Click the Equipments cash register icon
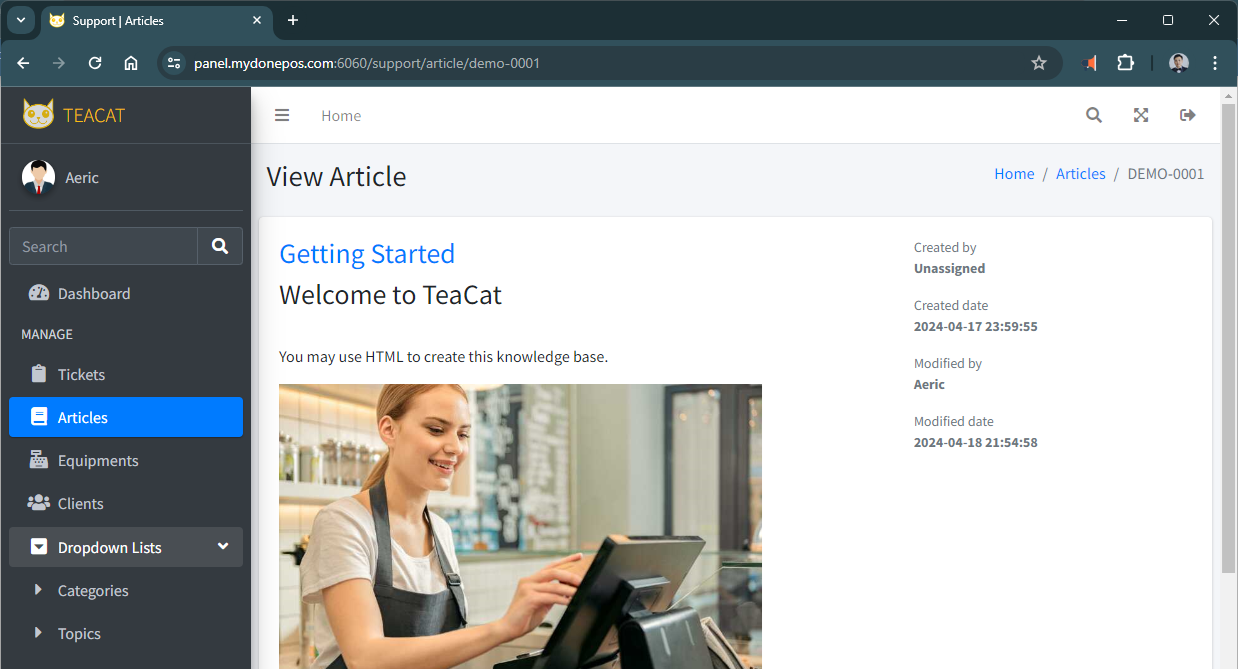The width and height of the screenshot is (1238, 669). pyautogui.click(x=39, y=460)
